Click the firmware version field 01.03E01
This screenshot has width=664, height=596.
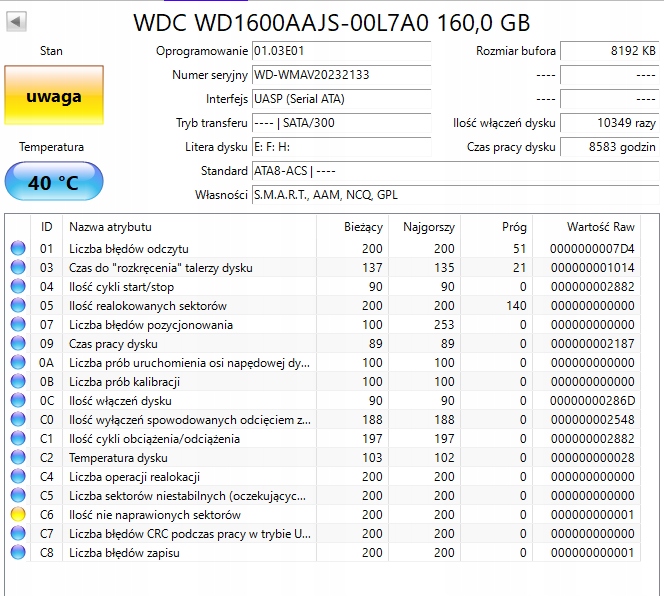(340, 50)
